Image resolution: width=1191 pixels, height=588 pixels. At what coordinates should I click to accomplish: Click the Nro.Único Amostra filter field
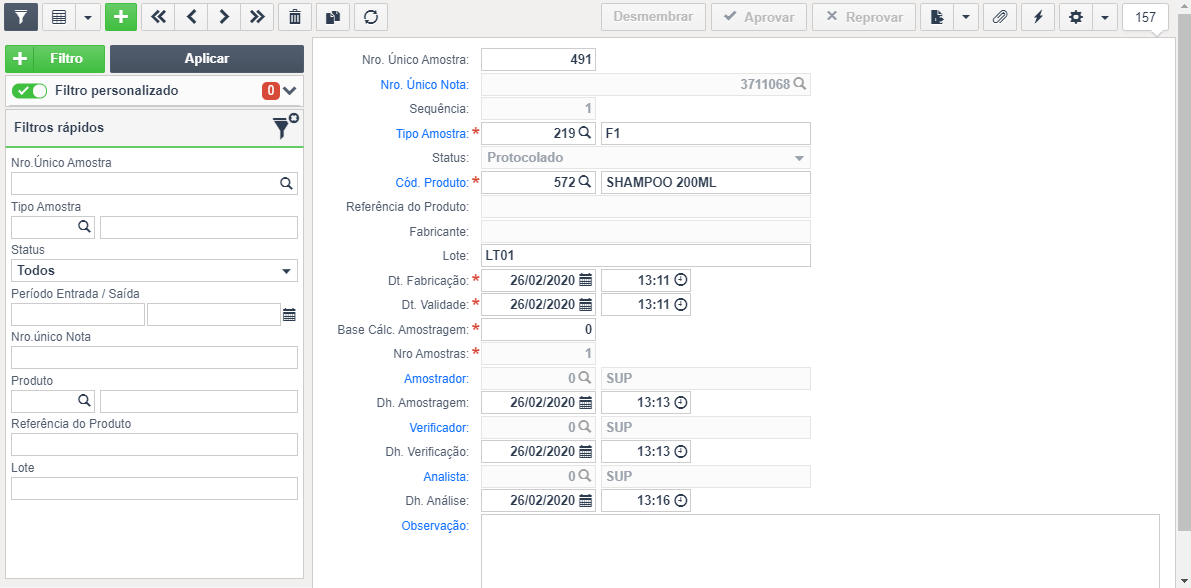tap(155, 183)
